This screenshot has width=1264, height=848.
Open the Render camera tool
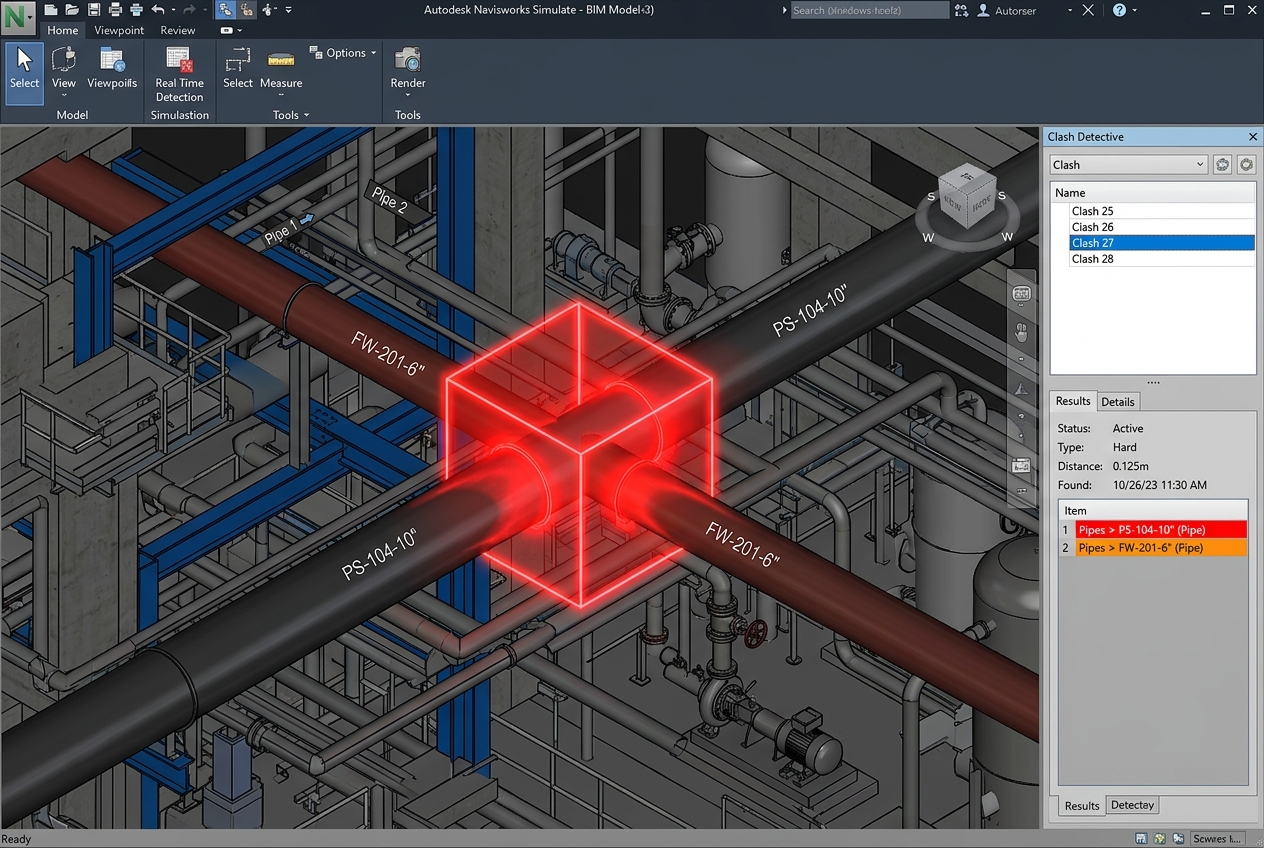coord(407,70)
